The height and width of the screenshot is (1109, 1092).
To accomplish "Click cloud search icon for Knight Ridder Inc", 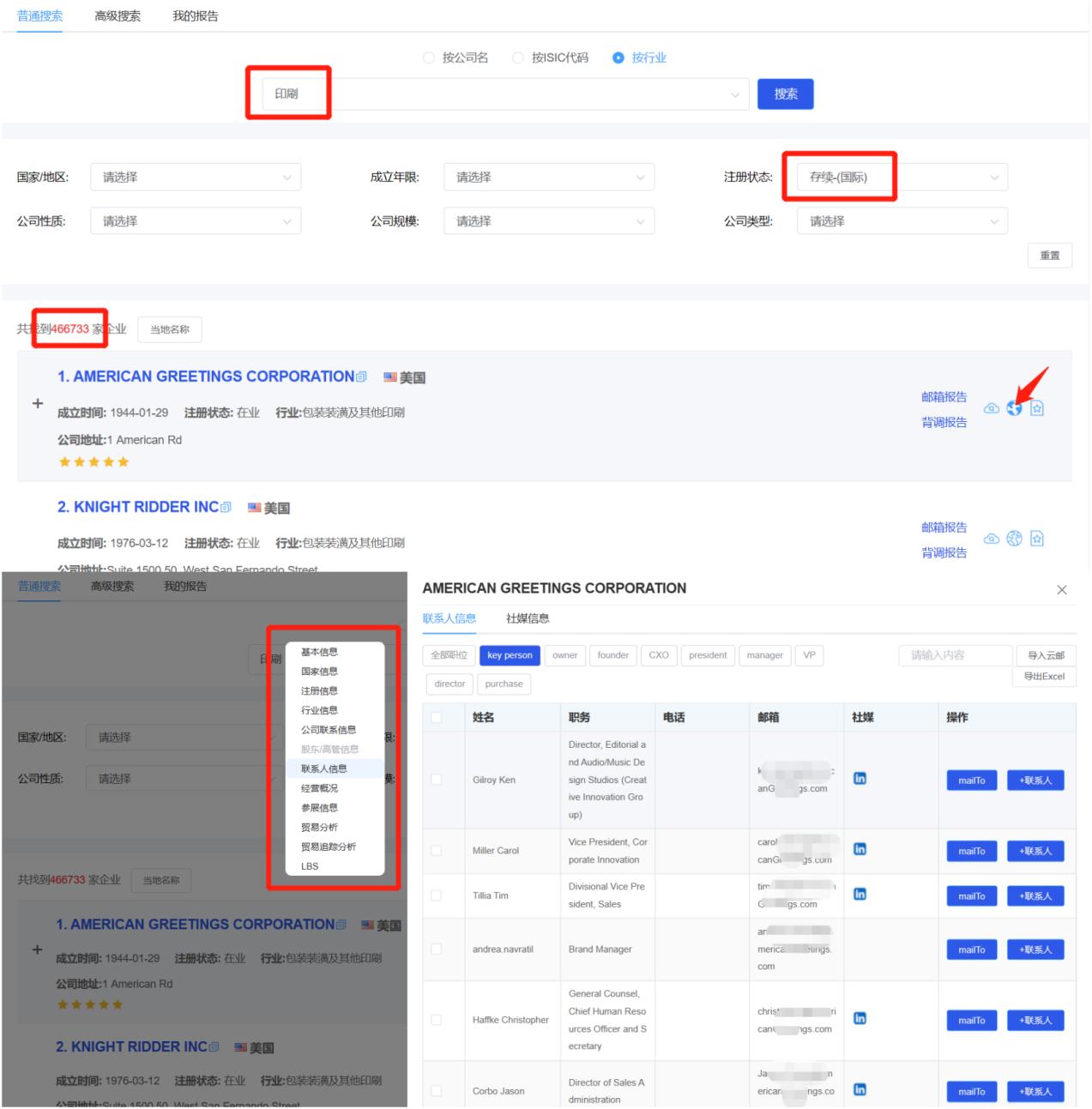I will click(x=991, y=539).
